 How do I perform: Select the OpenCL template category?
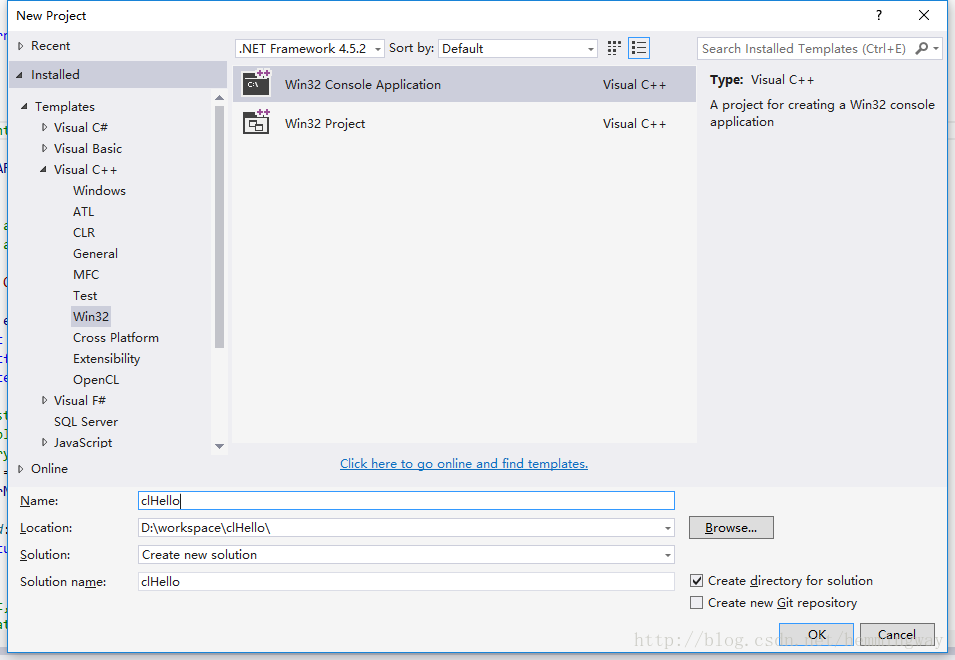tap(96, 379)
